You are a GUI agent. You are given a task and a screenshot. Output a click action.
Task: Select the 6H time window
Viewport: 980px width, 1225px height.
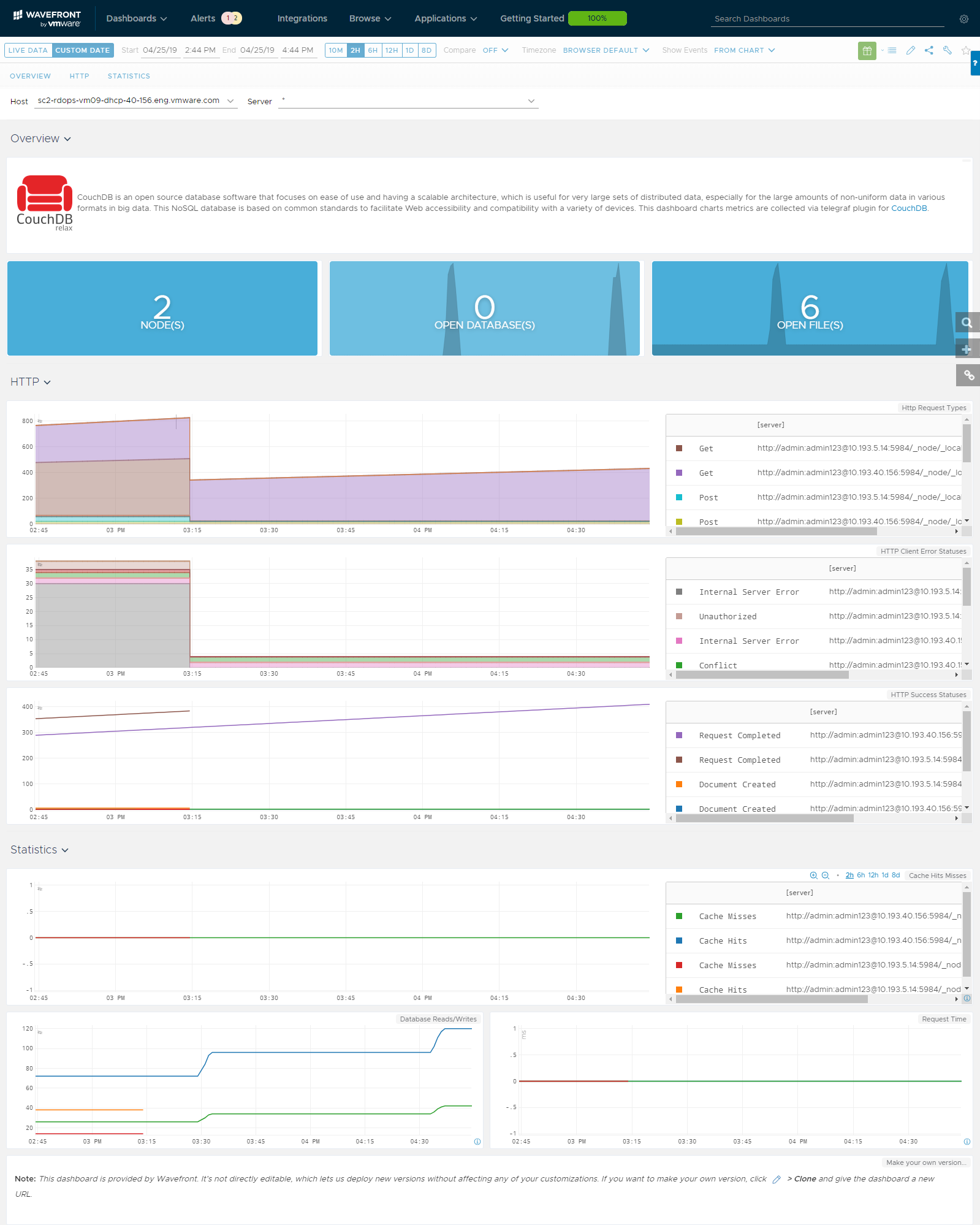(x=373, y=50)
